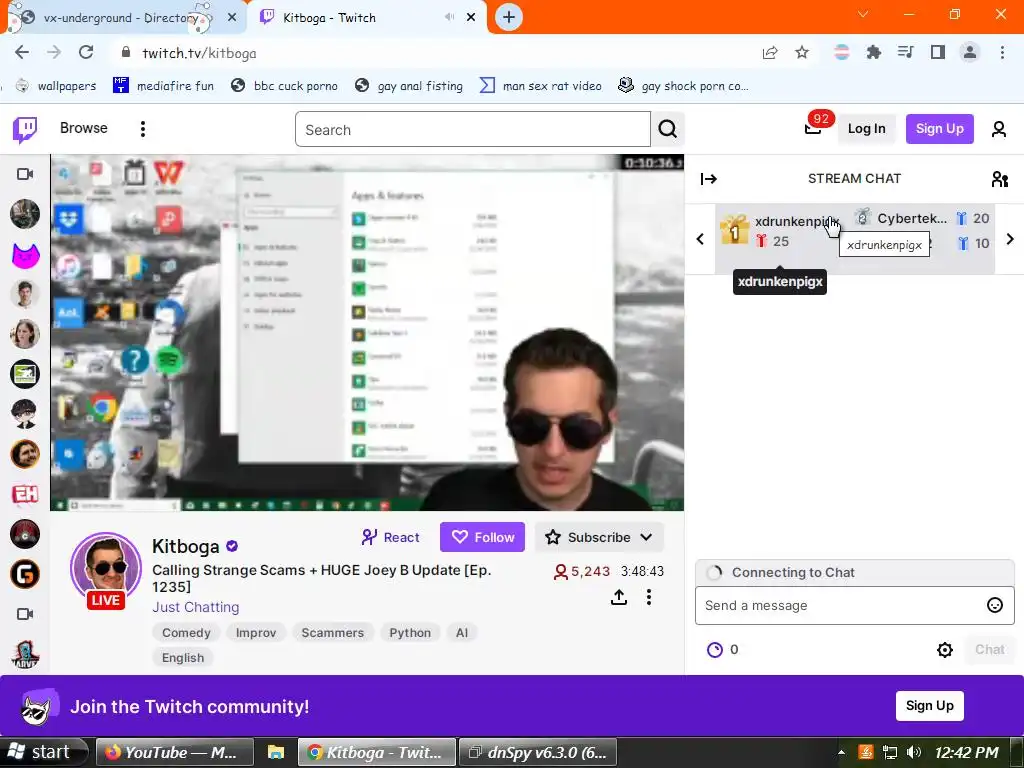This screenshot has height=768, width=1024.
Task: Click the header Sign Up button
Action: tap(939, 129)
